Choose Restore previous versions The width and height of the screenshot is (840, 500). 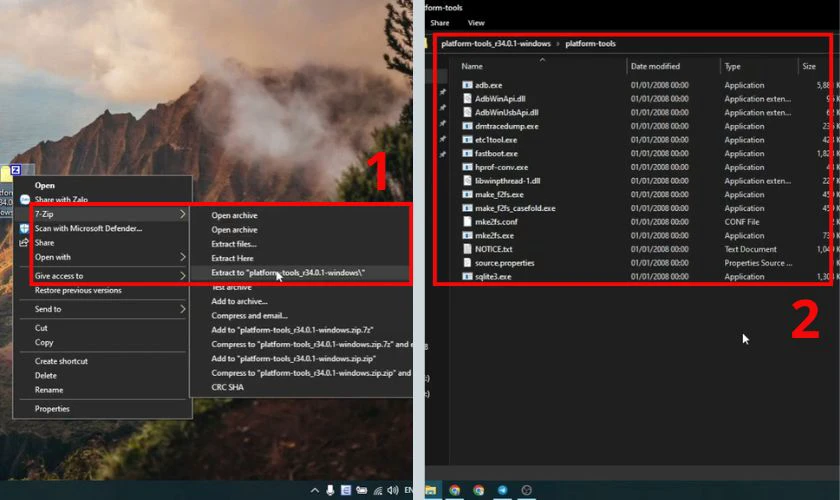click(78, 290)
